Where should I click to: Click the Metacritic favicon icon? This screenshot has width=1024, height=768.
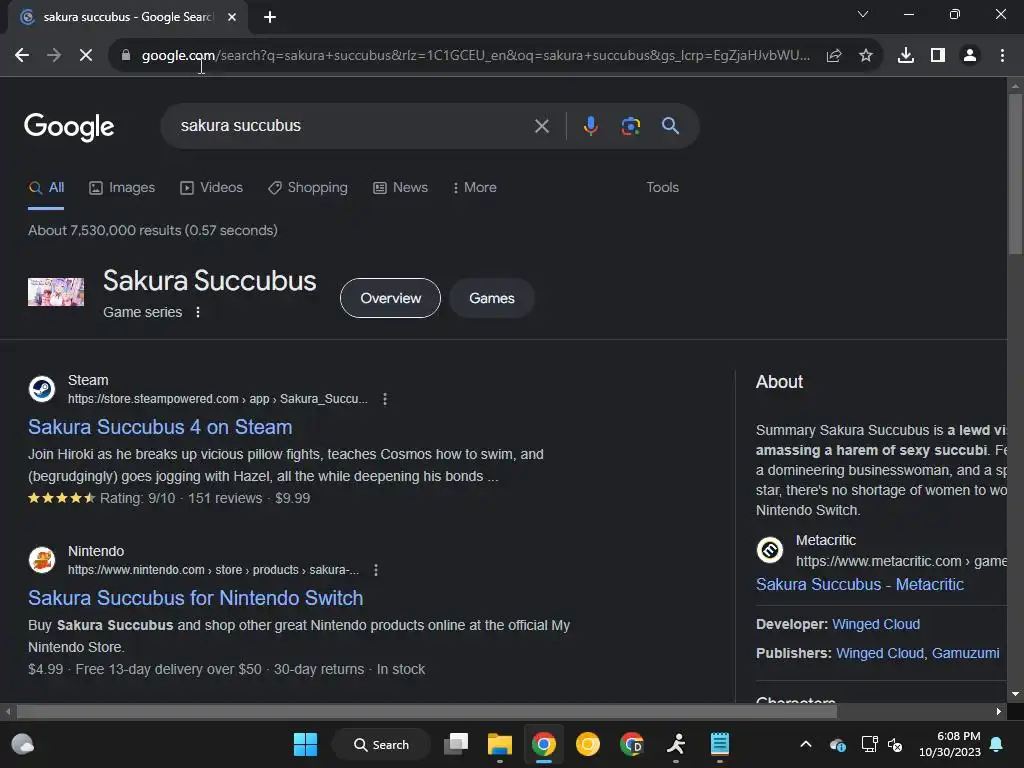[769, 550]
